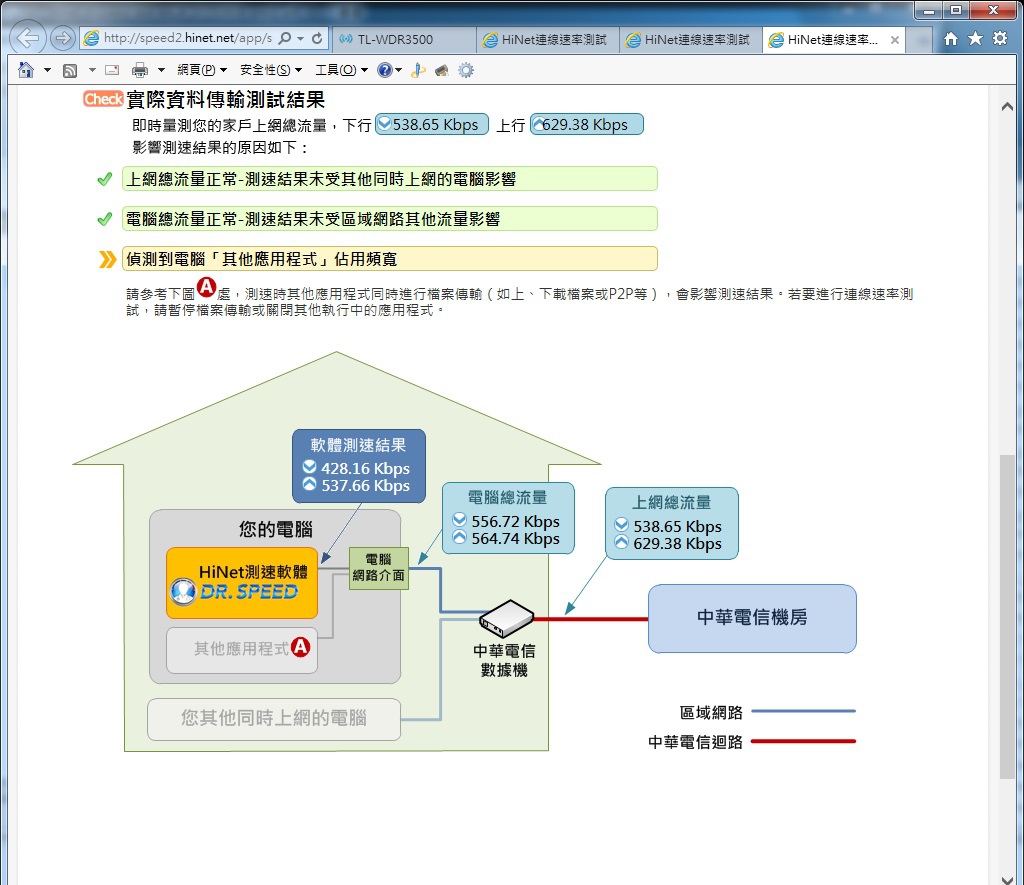
Task: Click the 電腦網路介面 box
Action: (x=379, y=568)
